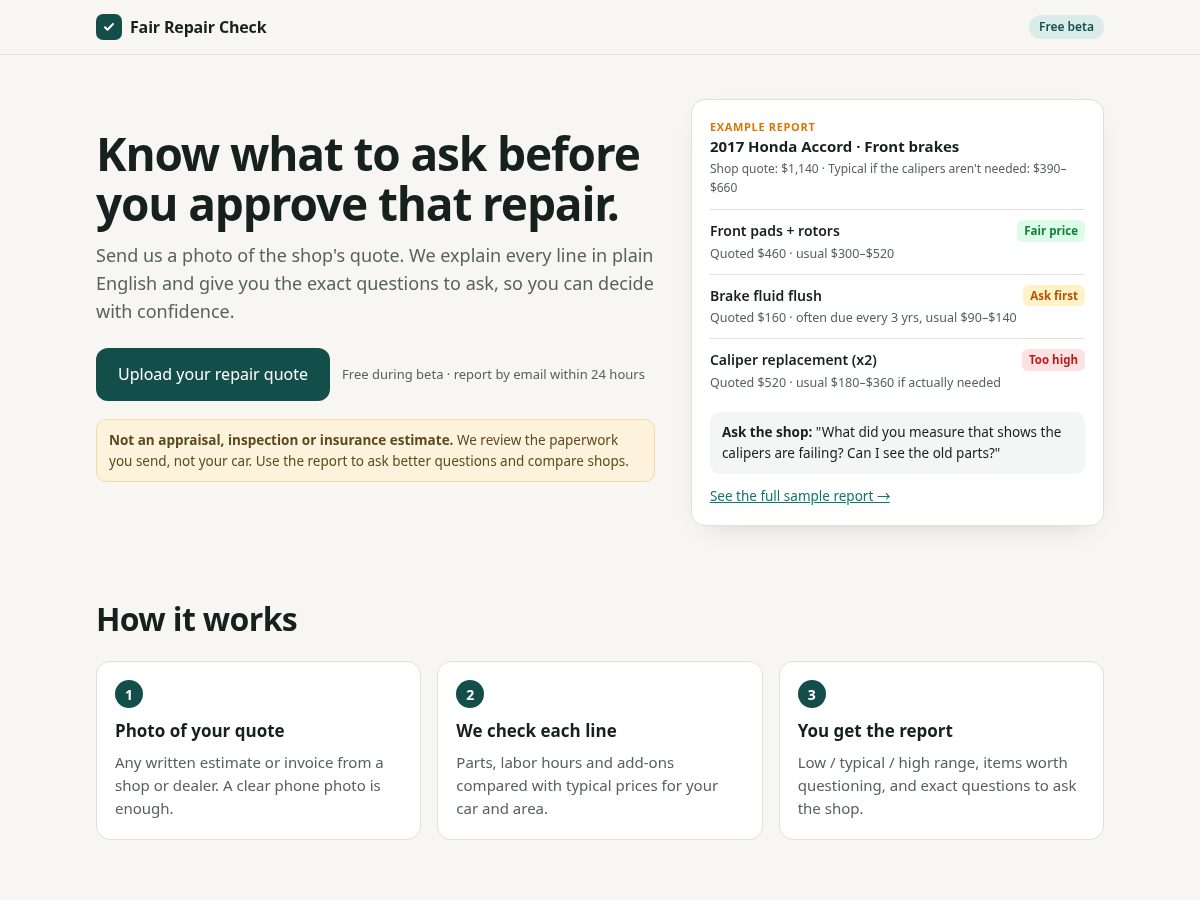Click the Parts, labor hours and add-ons description
The height and width of the screenshot is (900, 1200).
[587, 786]
